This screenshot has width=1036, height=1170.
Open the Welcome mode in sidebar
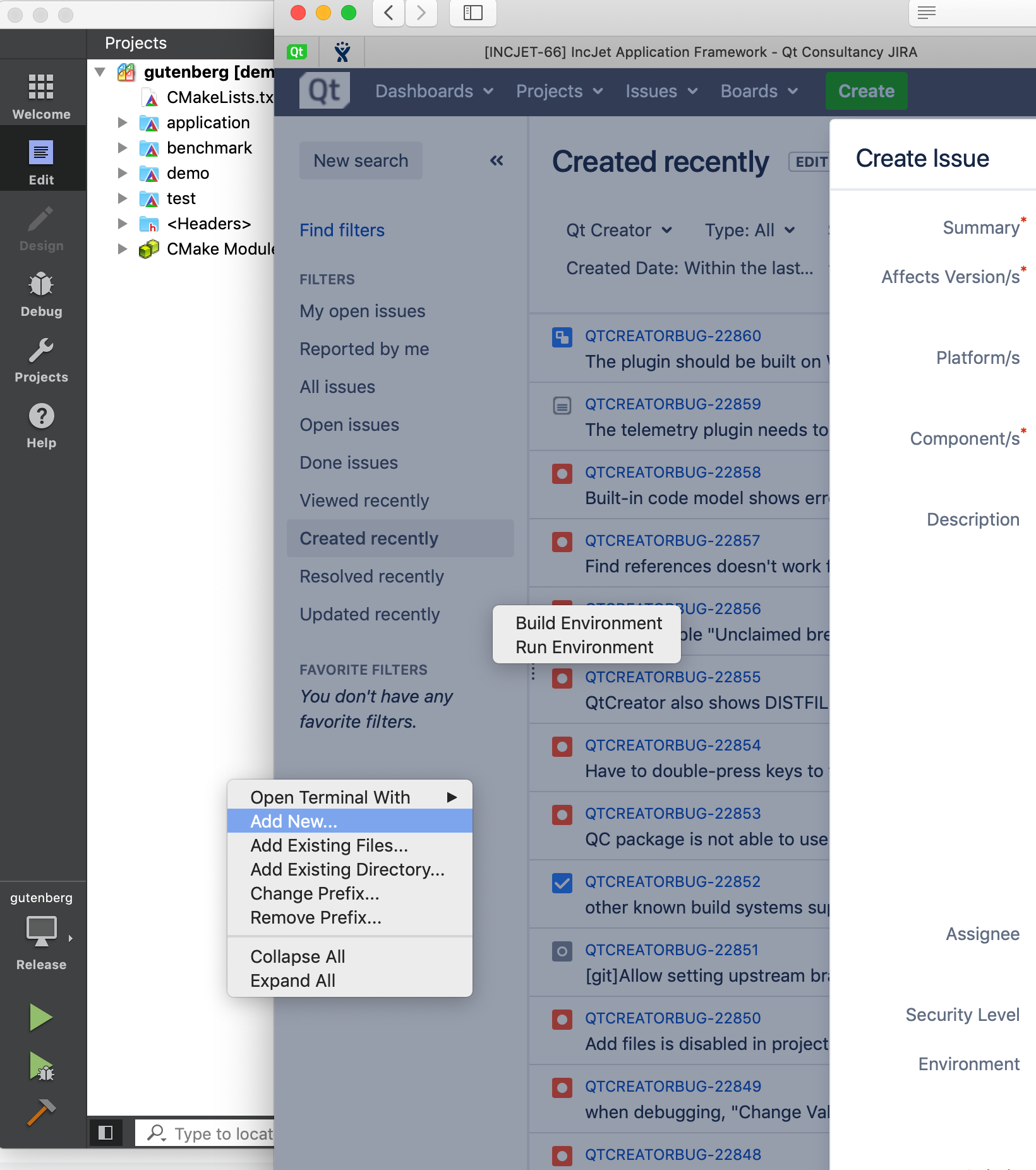41,95
